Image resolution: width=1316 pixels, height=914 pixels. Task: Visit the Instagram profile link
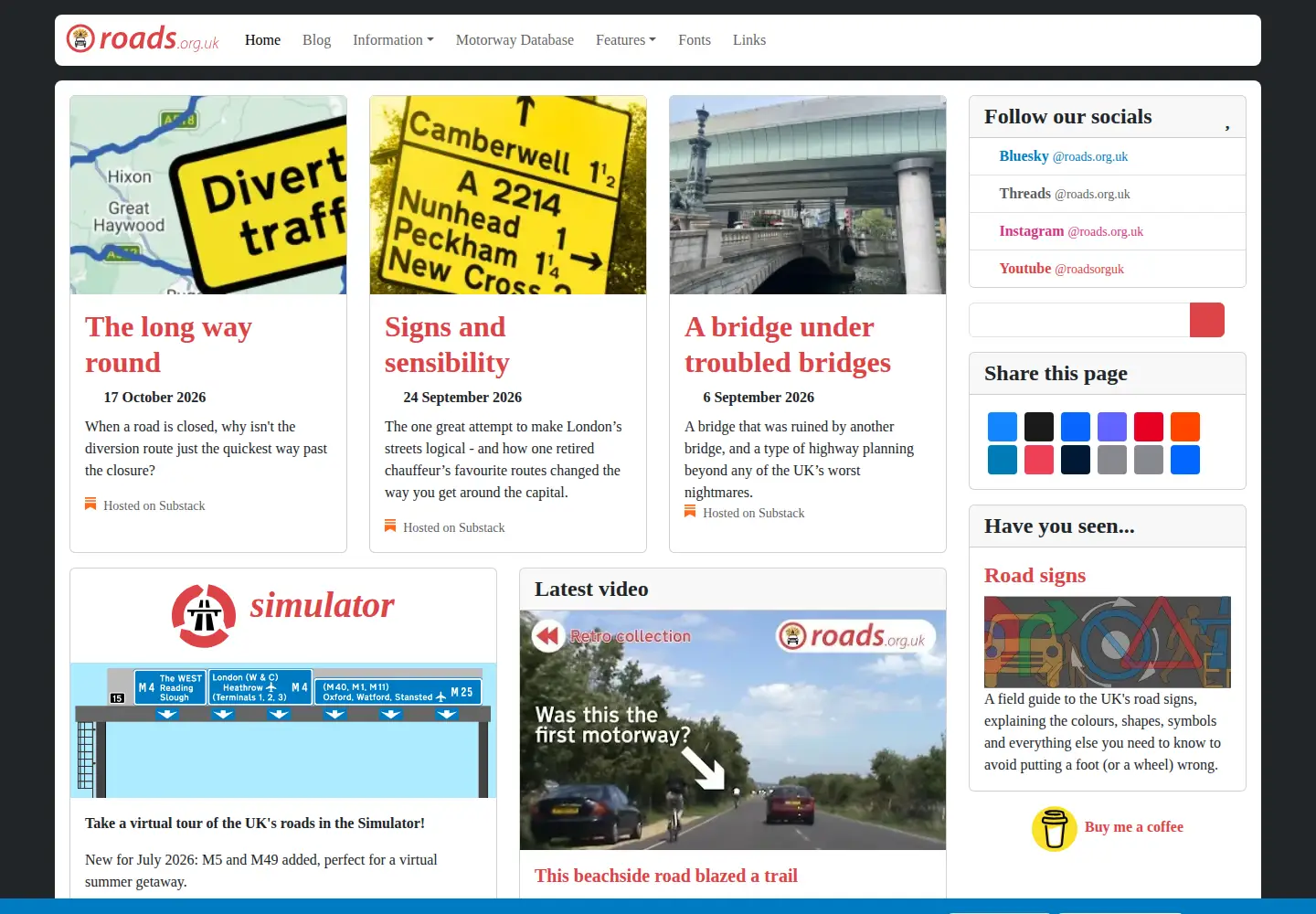[1071, 231]
